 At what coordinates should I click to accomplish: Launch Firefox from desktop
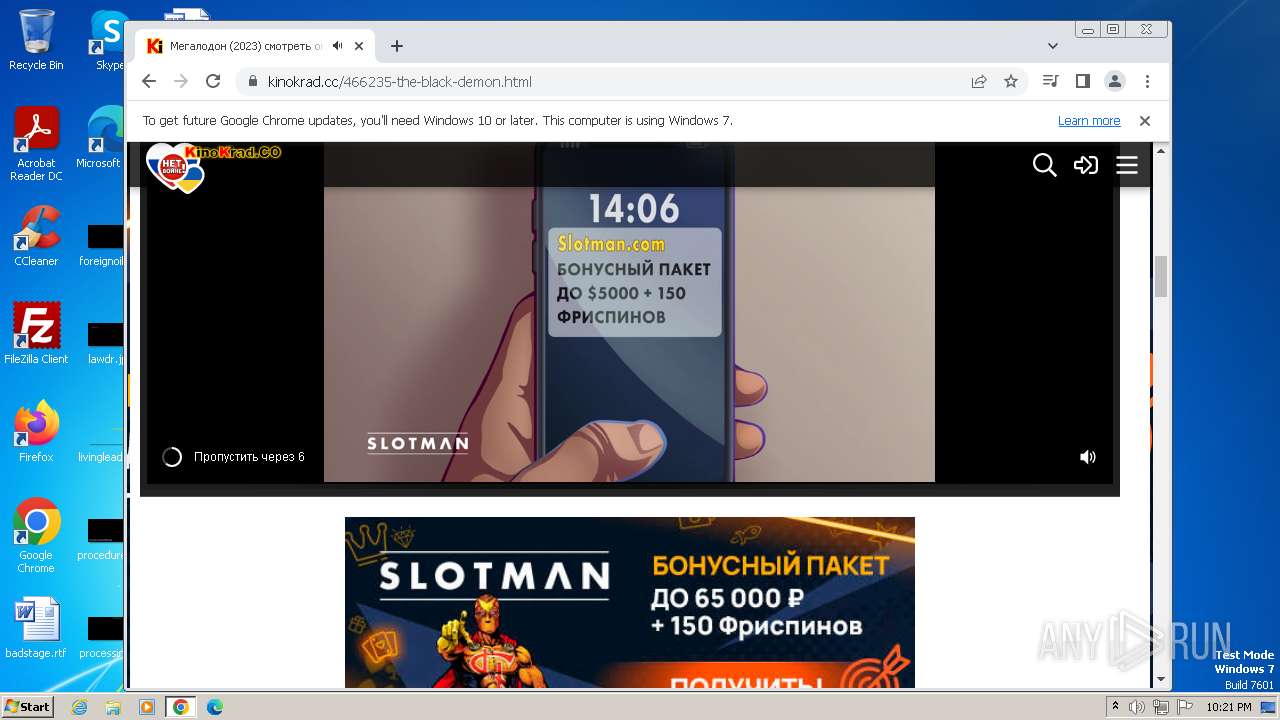click(x=36, y=431)
